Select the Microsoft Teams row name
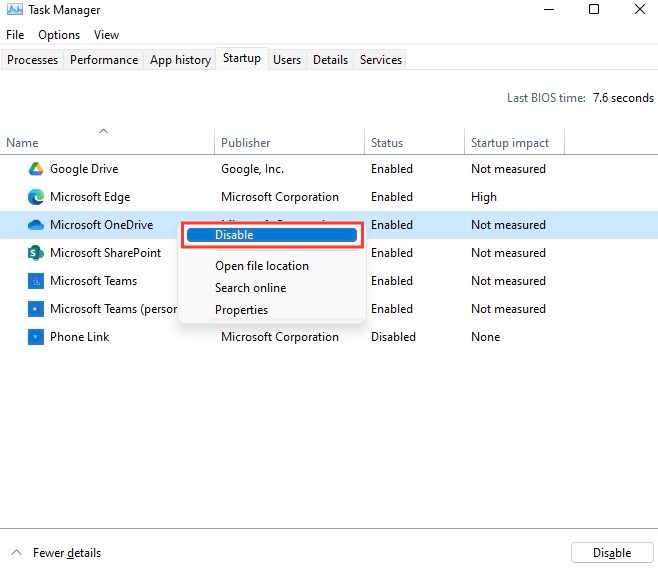Viewport: 658px width, 572px height. [94, 281]
